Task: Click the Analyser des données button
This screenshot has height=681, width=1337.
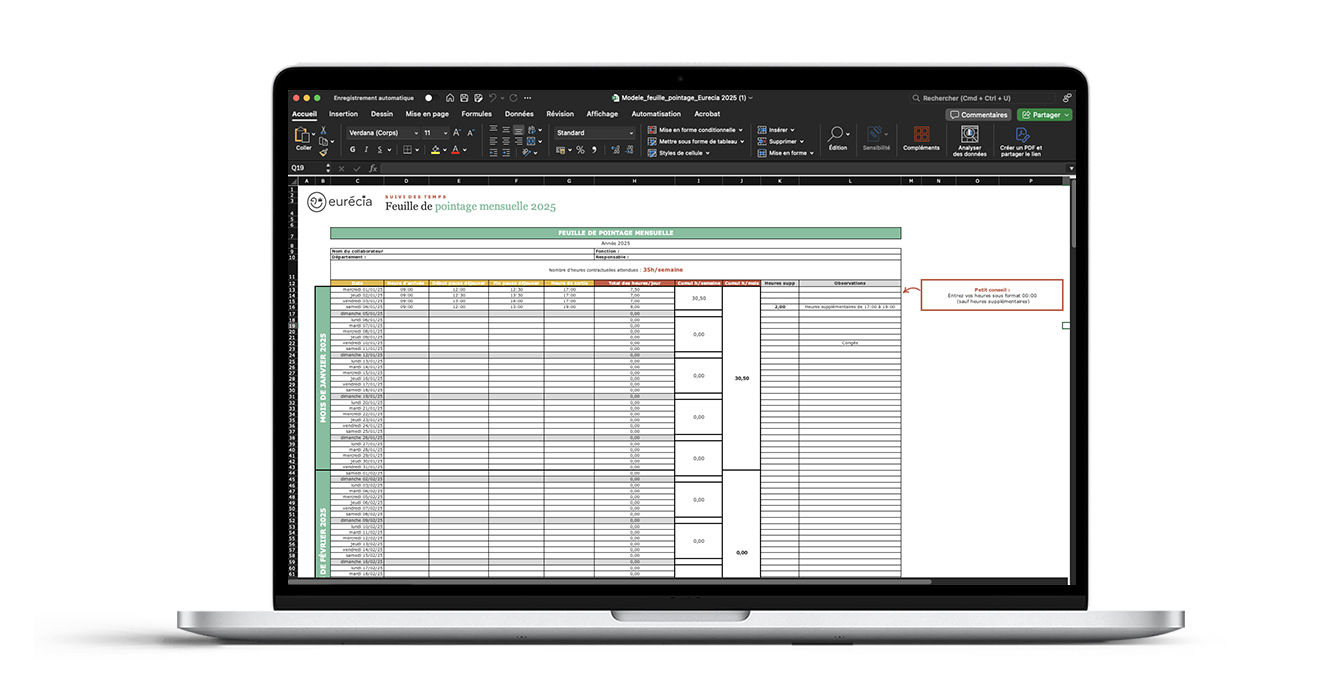Action: click(x=969, y=141)
